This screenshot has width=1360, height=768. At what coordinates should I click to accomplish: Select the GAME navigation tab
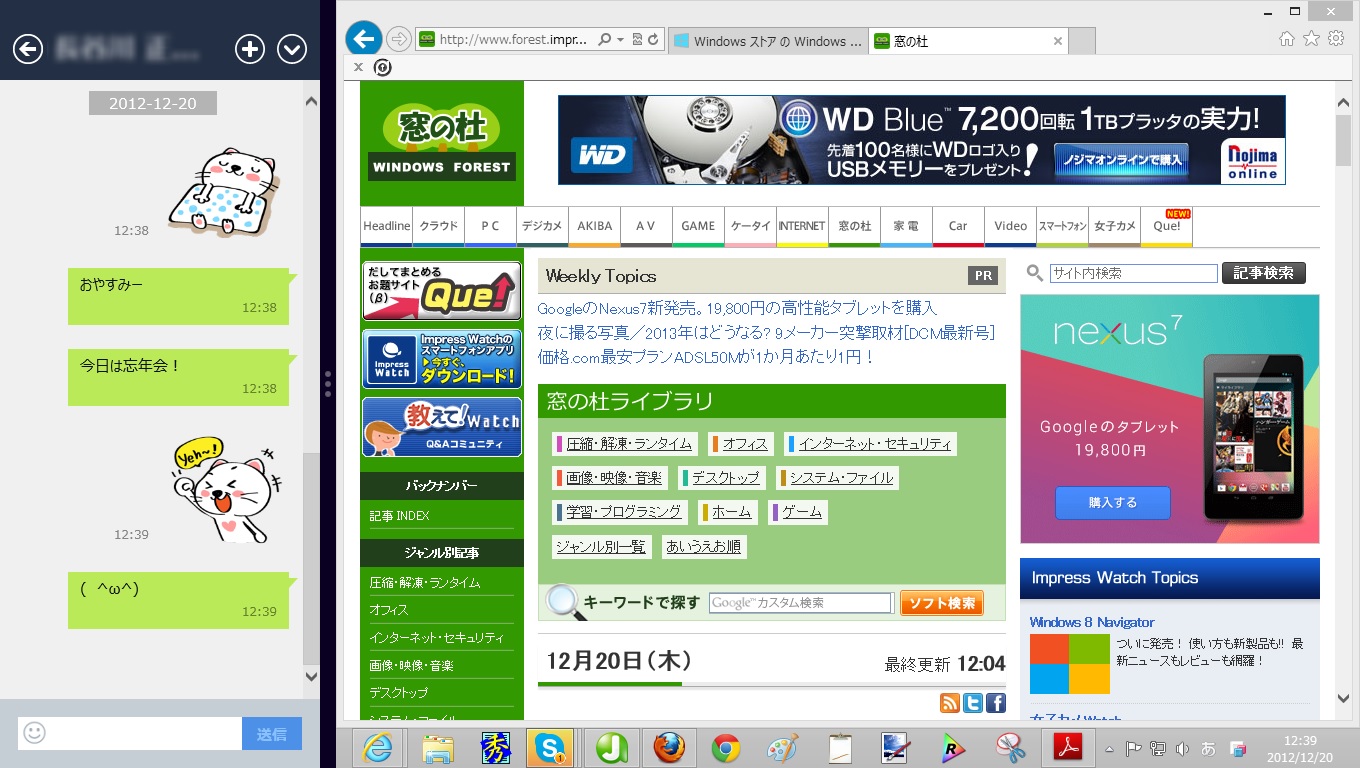tap(698, 227)
